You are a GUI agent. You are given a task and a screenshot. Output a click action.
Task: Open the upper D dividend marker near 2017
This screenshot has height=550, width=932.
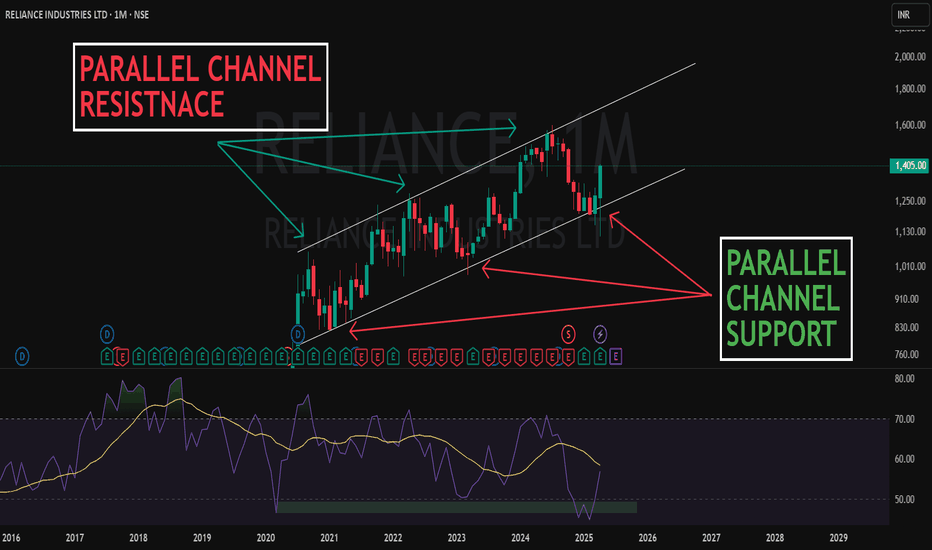[x=107, y=334]
